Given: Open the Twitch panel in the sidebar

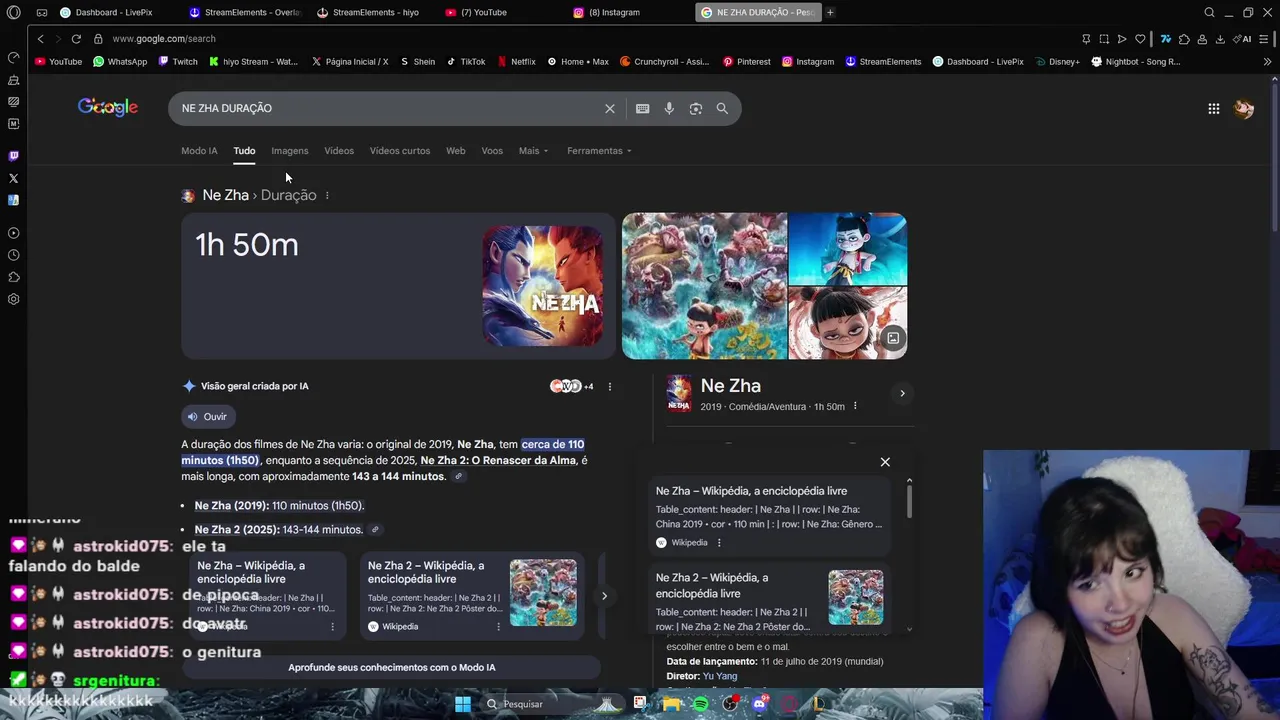Looking at the screenshot, I should 13,156.
